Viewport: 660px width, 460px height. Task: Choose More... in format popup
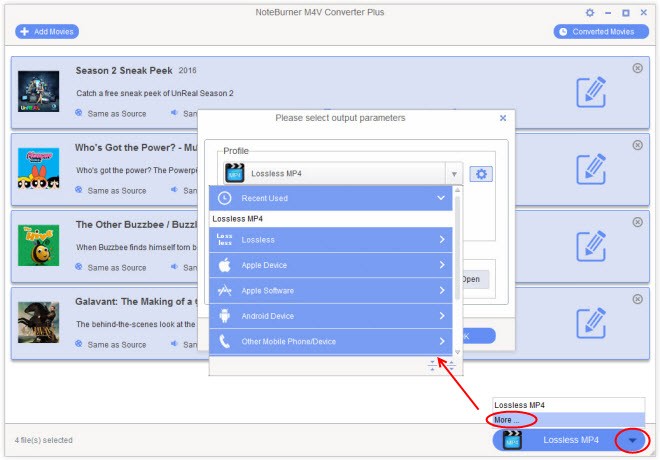569,420
